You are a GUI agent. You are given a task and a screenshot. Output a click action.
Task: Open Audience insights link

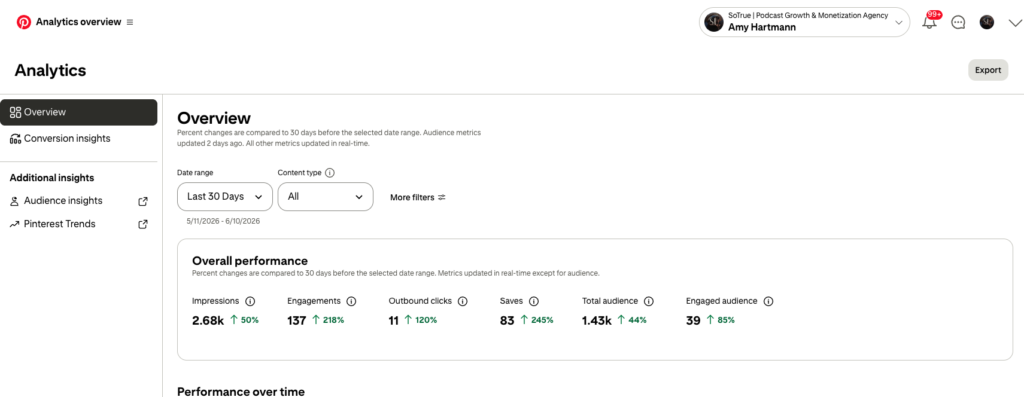63,201
